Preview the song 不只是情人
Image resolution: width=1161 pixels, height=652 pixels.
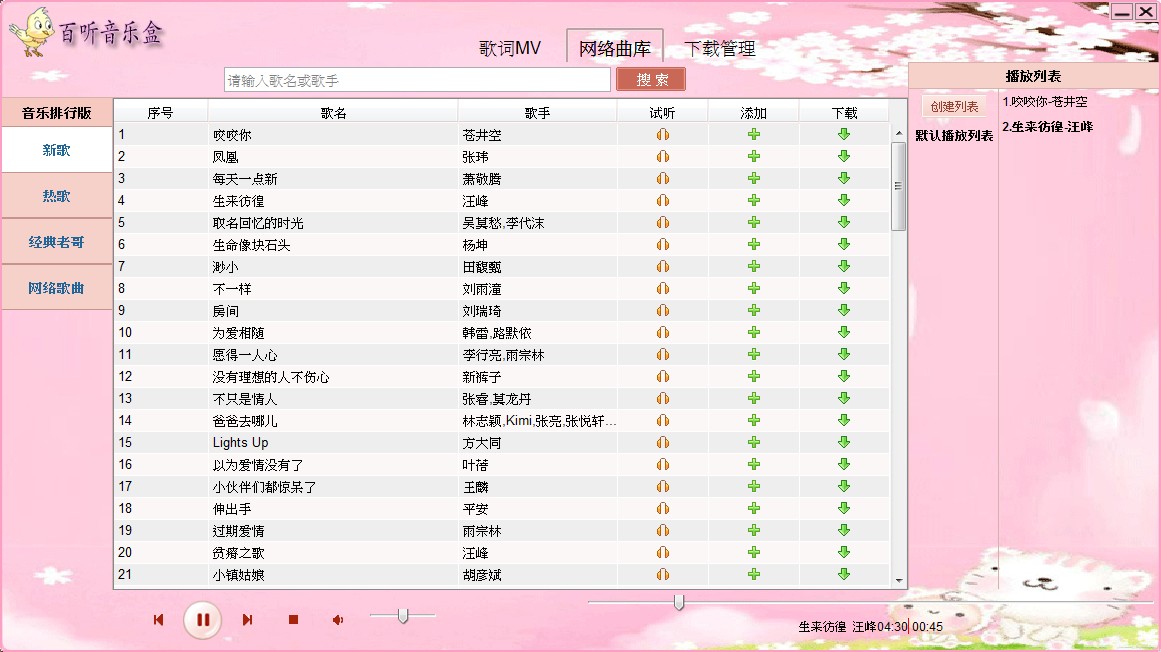tap(662, 398)
